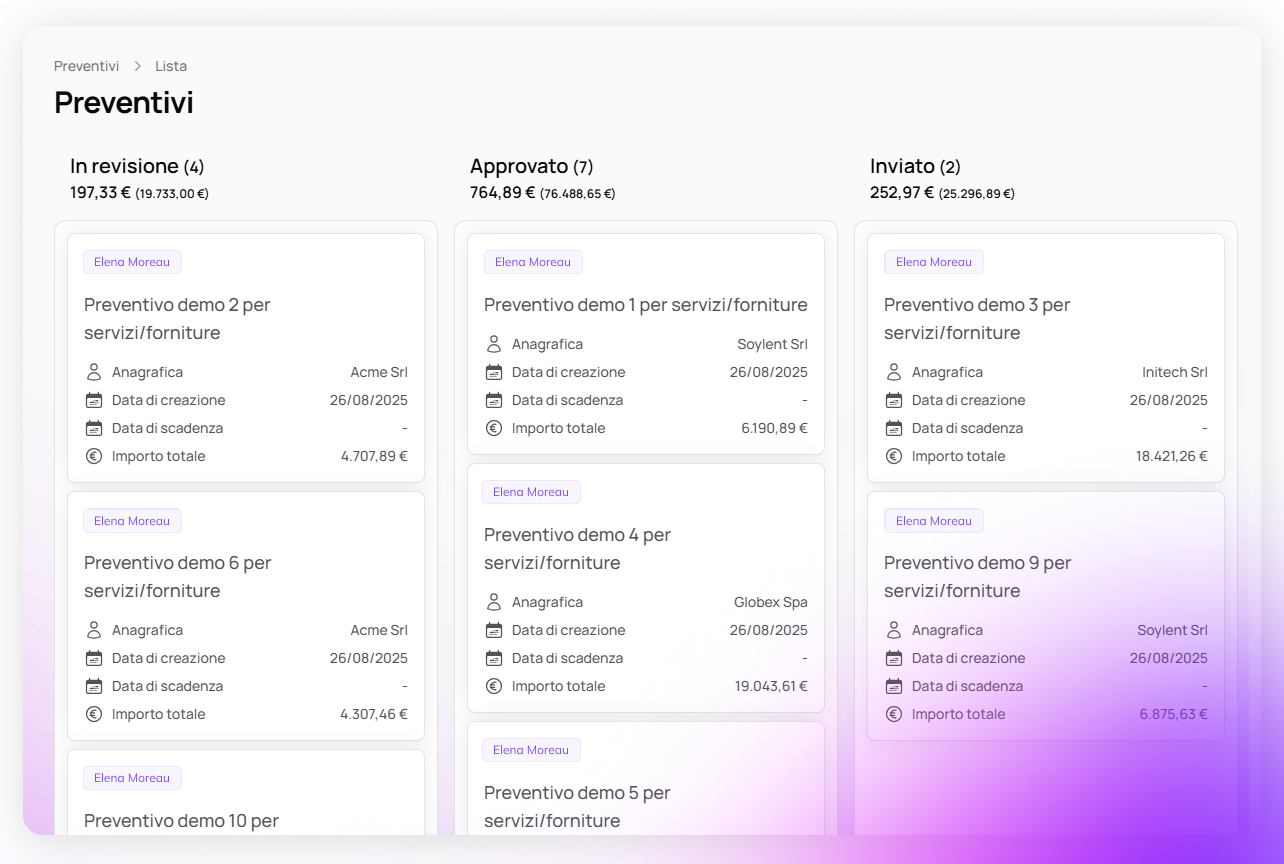Click the person icon in Preventivo demo 2 card
Viewport: 1284px width, 864px height.
click(94, 372)
